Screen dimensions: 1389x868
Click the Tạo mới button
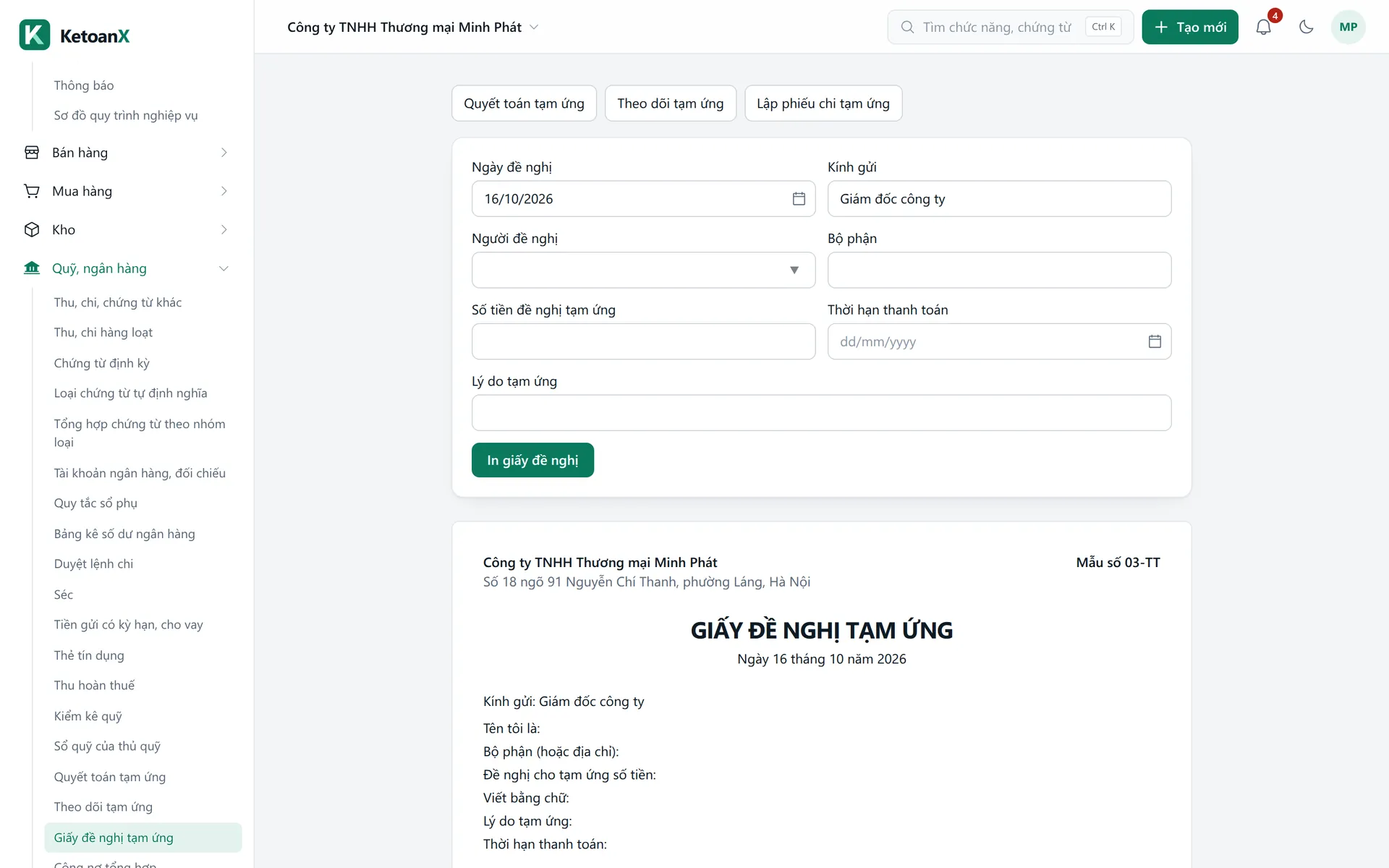click(1190, 27)
